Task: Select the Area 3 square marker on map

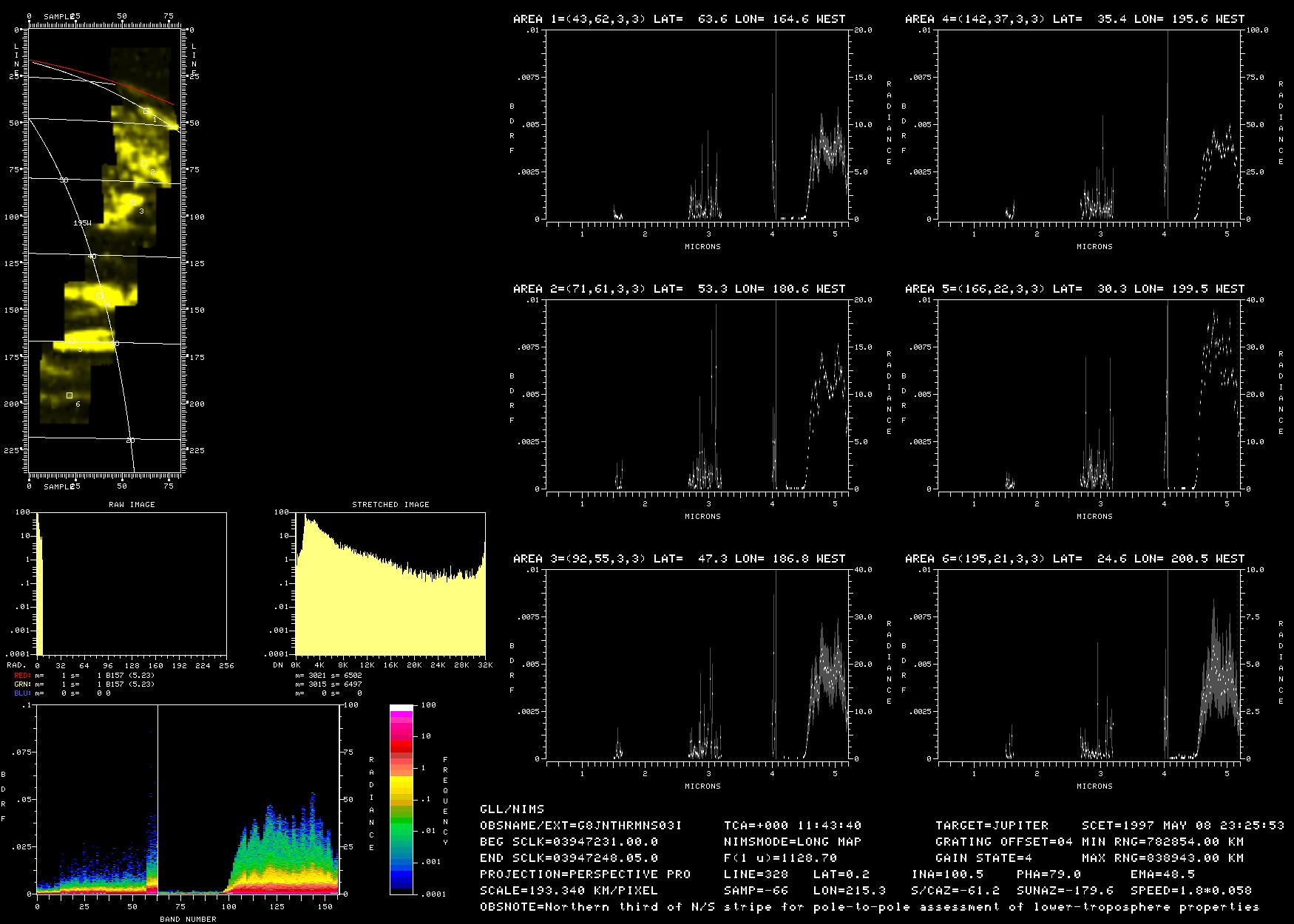Action: point(133,202)
